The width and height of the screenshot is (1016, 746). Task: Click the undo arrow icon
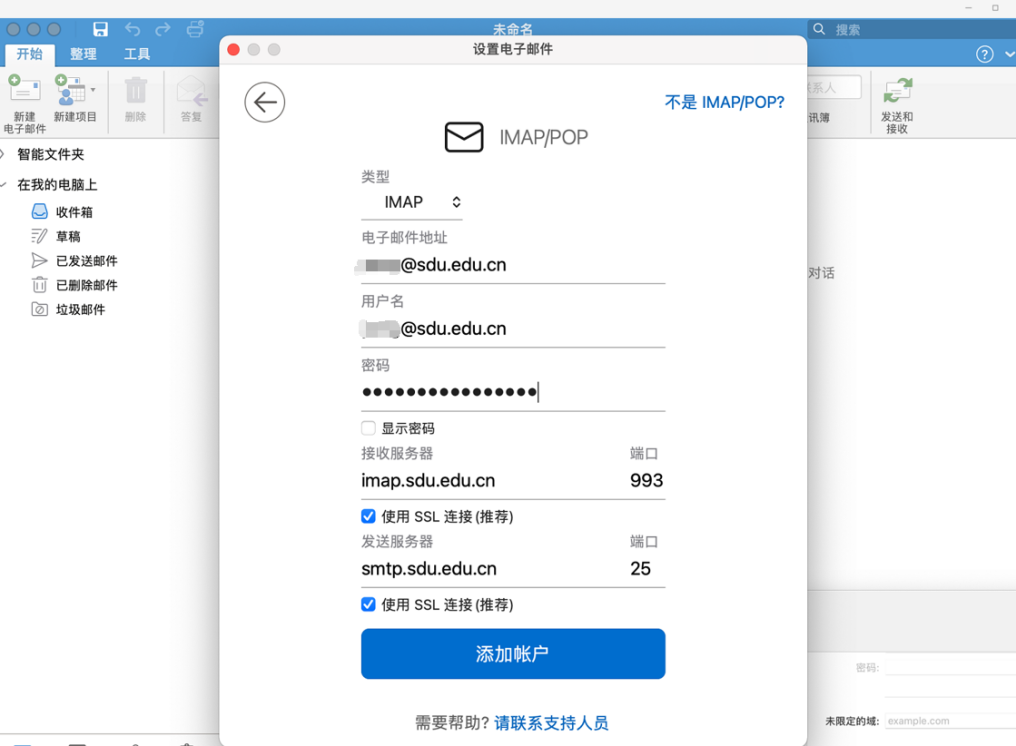(133, 29)
